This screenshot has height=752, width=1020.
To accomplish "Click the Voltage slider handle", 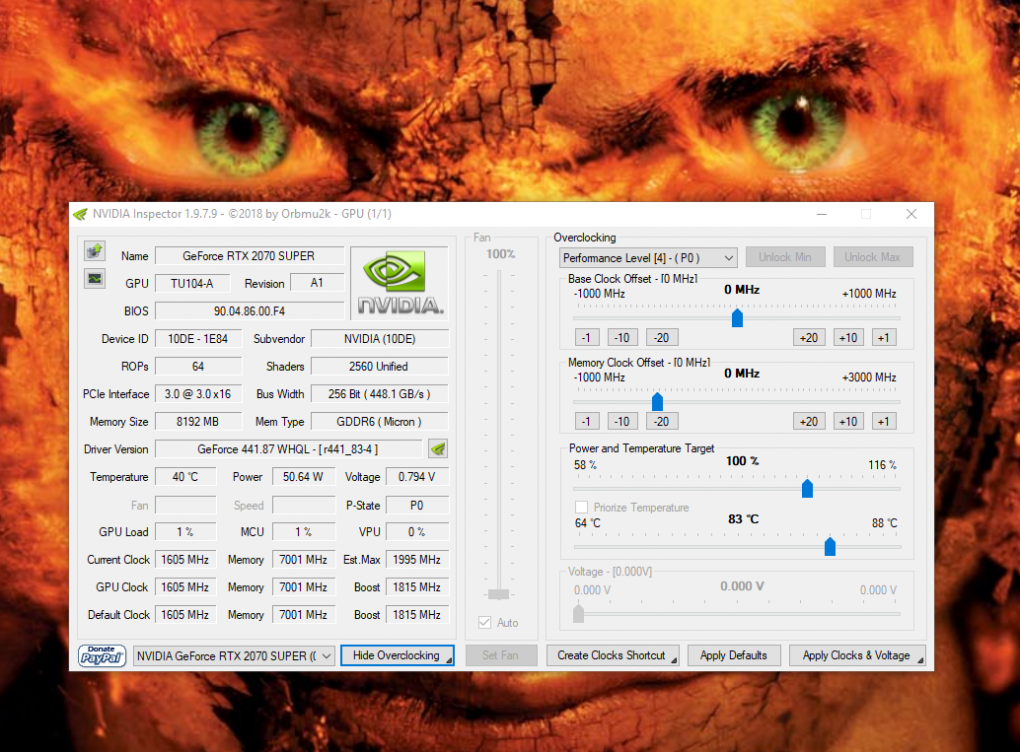I will coord(578,613).
